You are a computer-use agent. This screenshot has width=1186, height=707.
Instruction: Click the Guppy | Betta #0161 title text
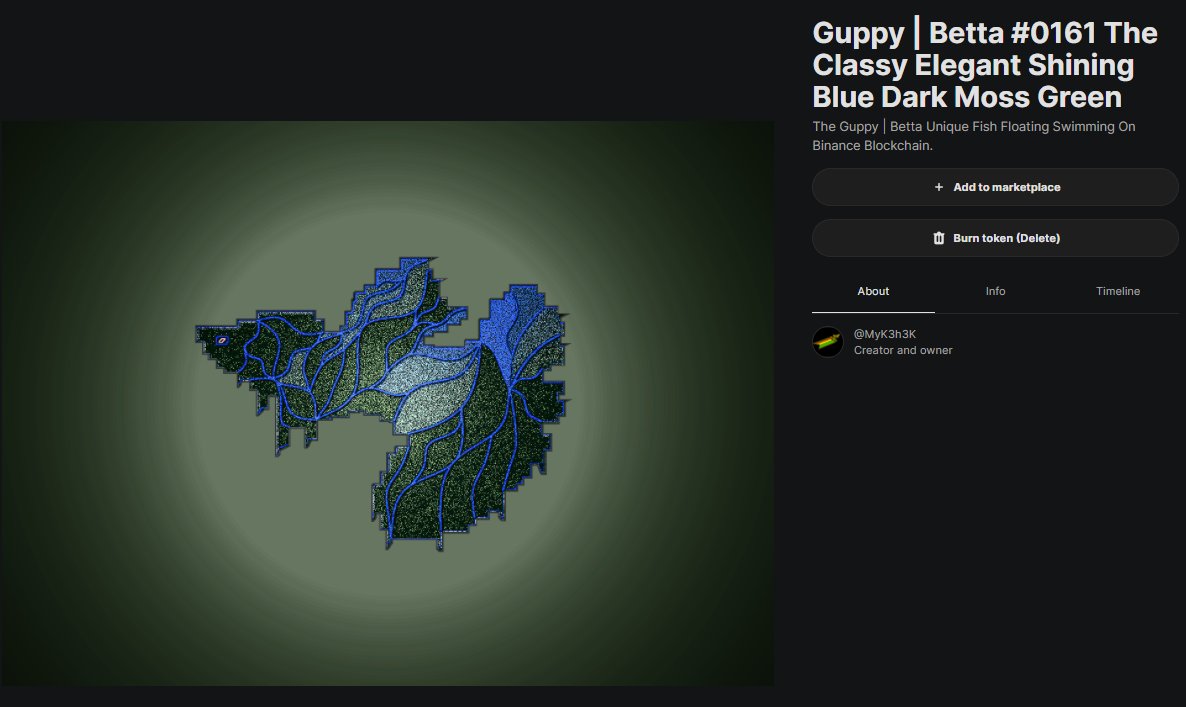click(x=985, y=65)
